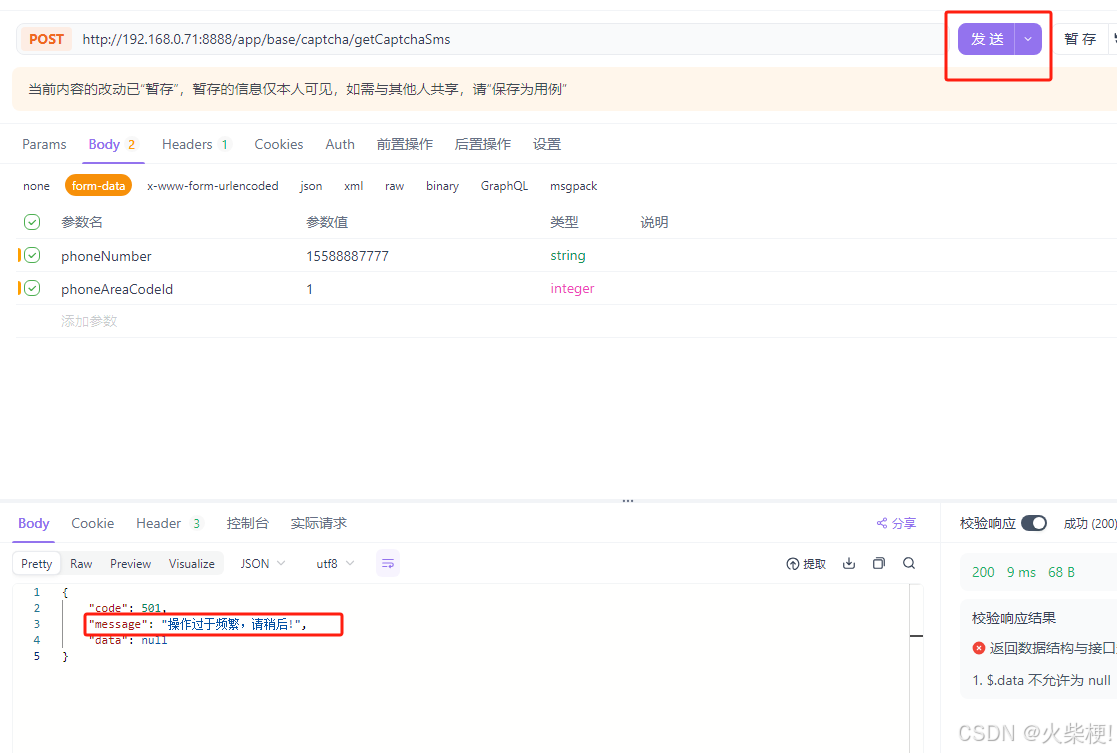Open the 前置操作 tab

point(405,144)
